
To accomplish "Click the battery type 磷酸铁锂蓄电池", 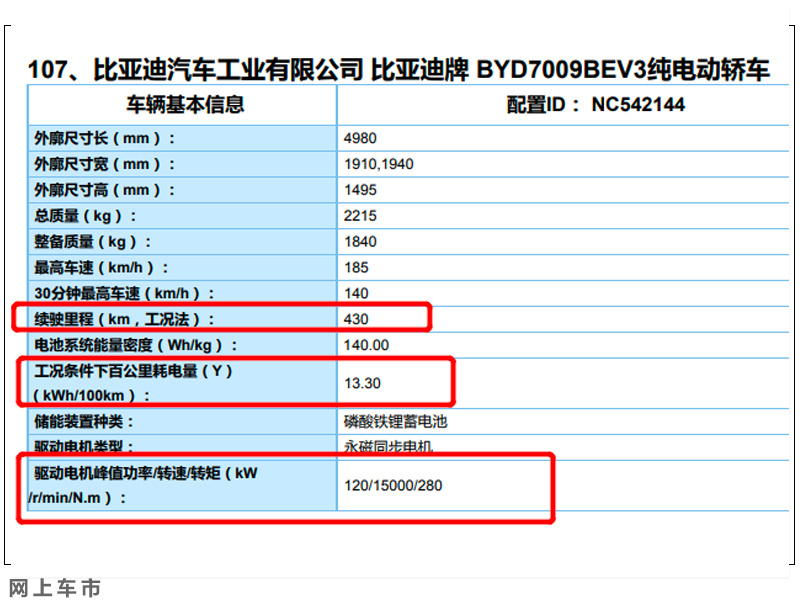I will point(395,422).
